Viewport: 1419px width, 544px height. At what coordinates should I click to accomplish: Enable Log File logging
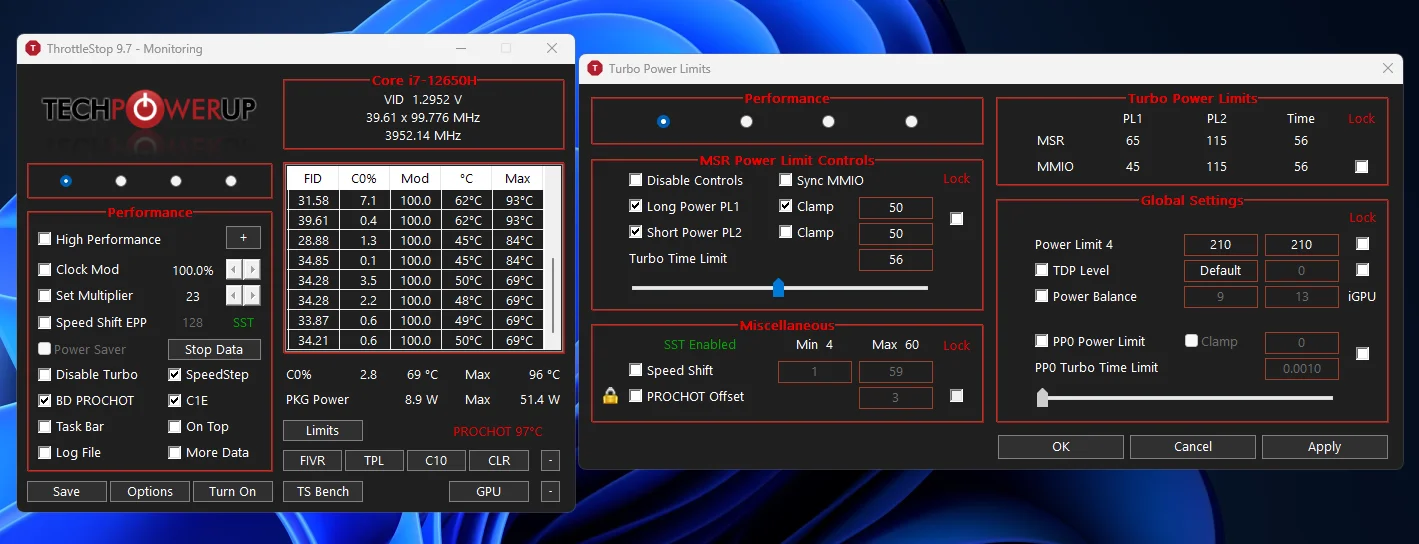pyautogui.click(x=45, y=452)
